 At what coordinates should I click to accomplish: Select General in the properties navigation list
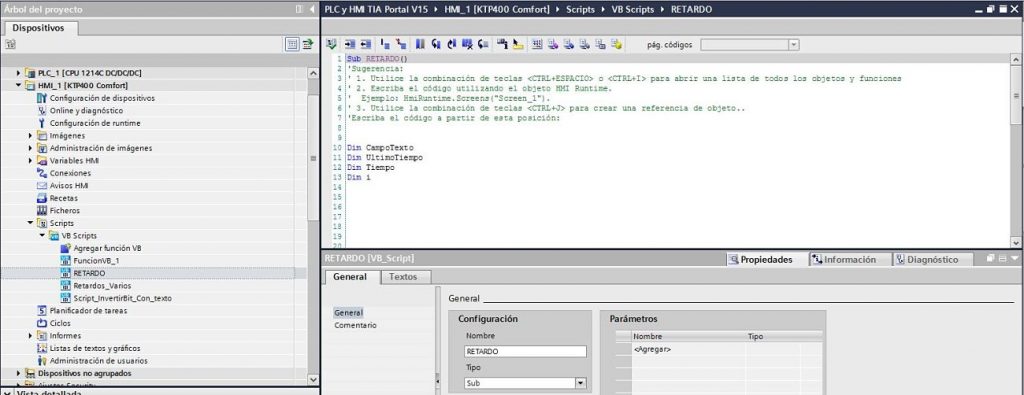pyautogui.click(x=348, y=313)
